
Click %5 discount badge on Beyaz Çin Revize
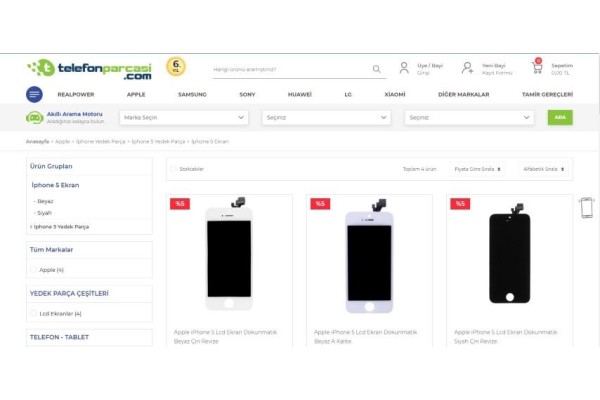[x=180, y=204]
